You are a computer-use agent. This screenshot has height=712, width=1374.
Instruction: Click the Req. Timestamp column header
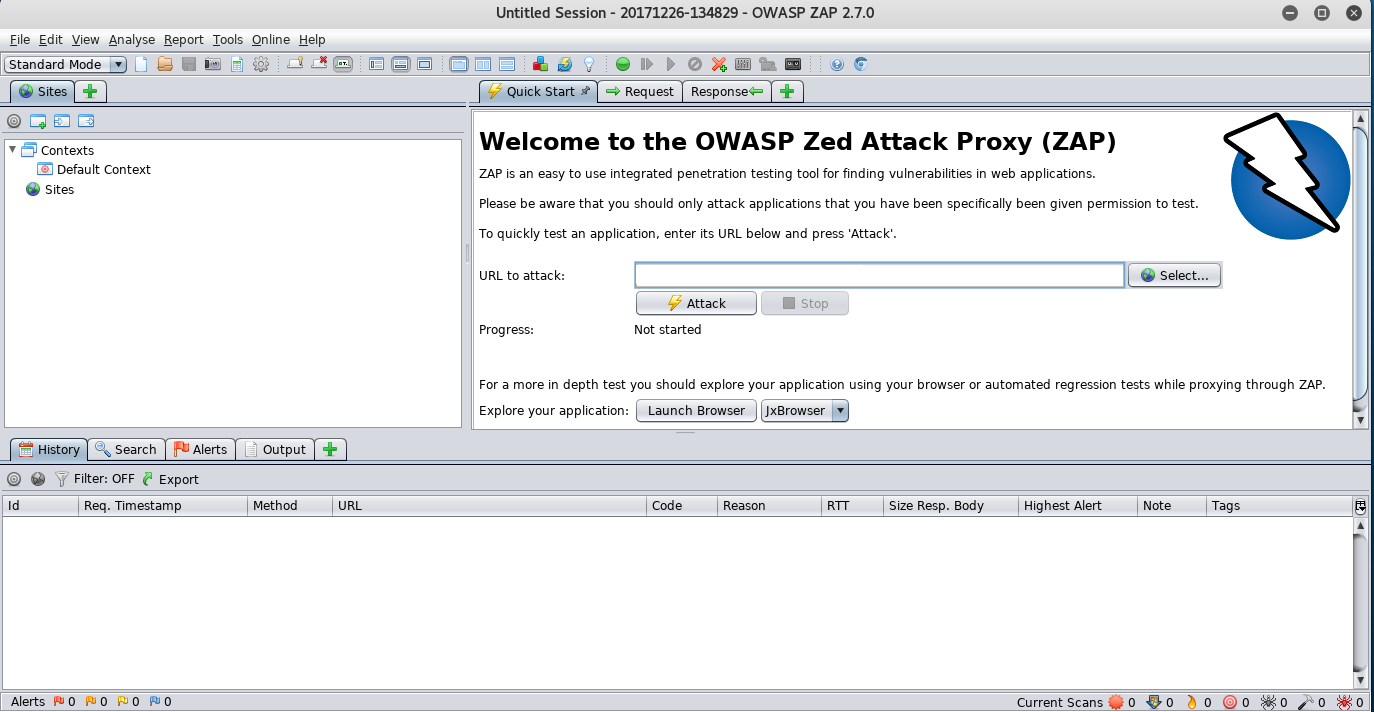[x=163, y=506]
